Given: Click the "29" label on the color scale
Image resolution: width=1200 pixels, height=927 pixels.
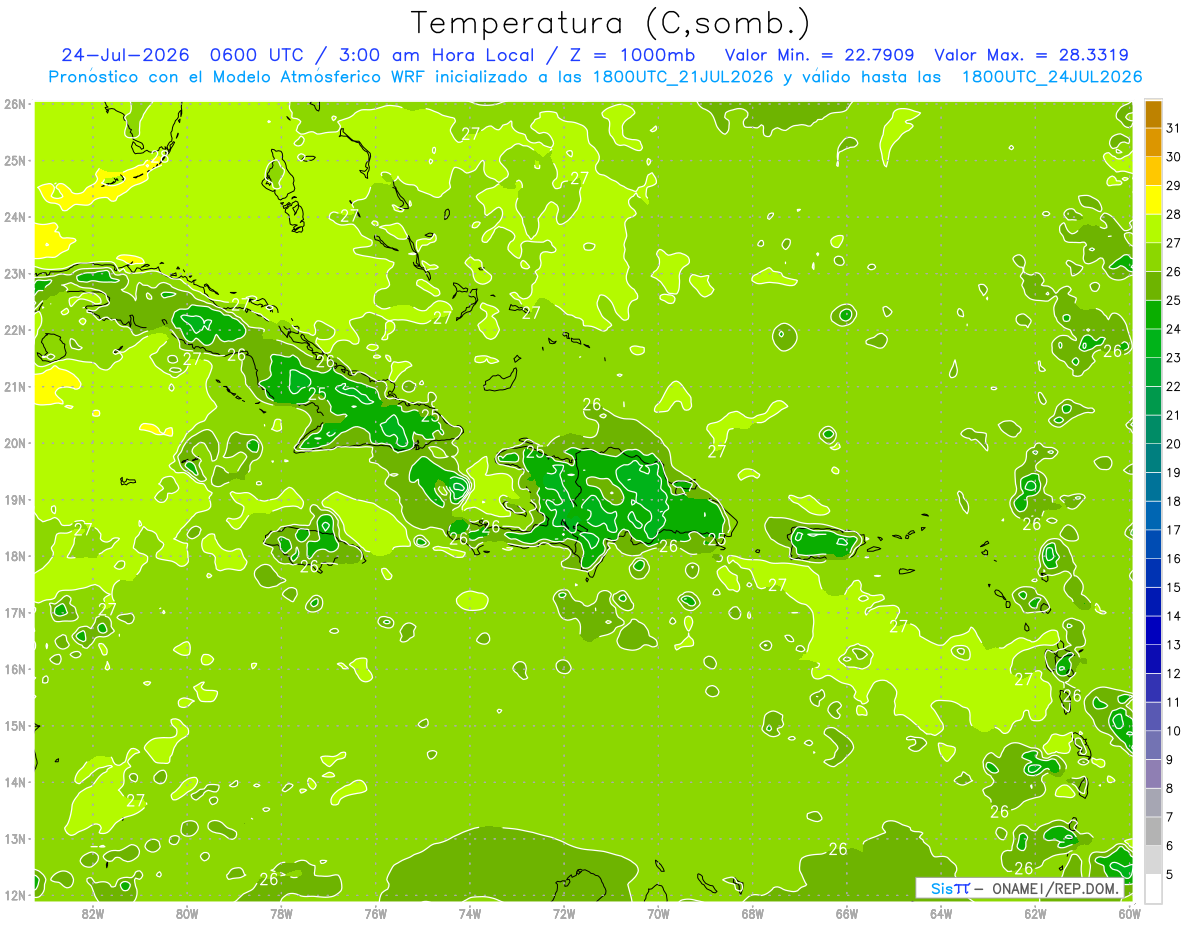Looking at the screenshot, I should [x=1174, y=186].
